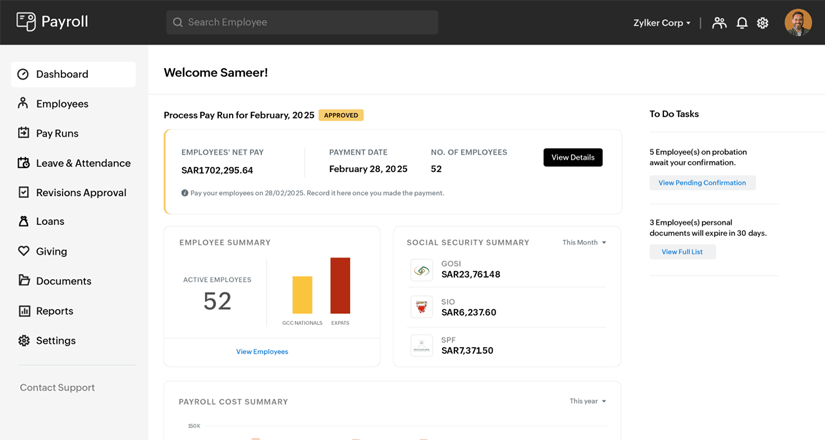This screenshot has height=440, width=825.
Task: Click the users icon in header
Action: [x=719, y=23]
